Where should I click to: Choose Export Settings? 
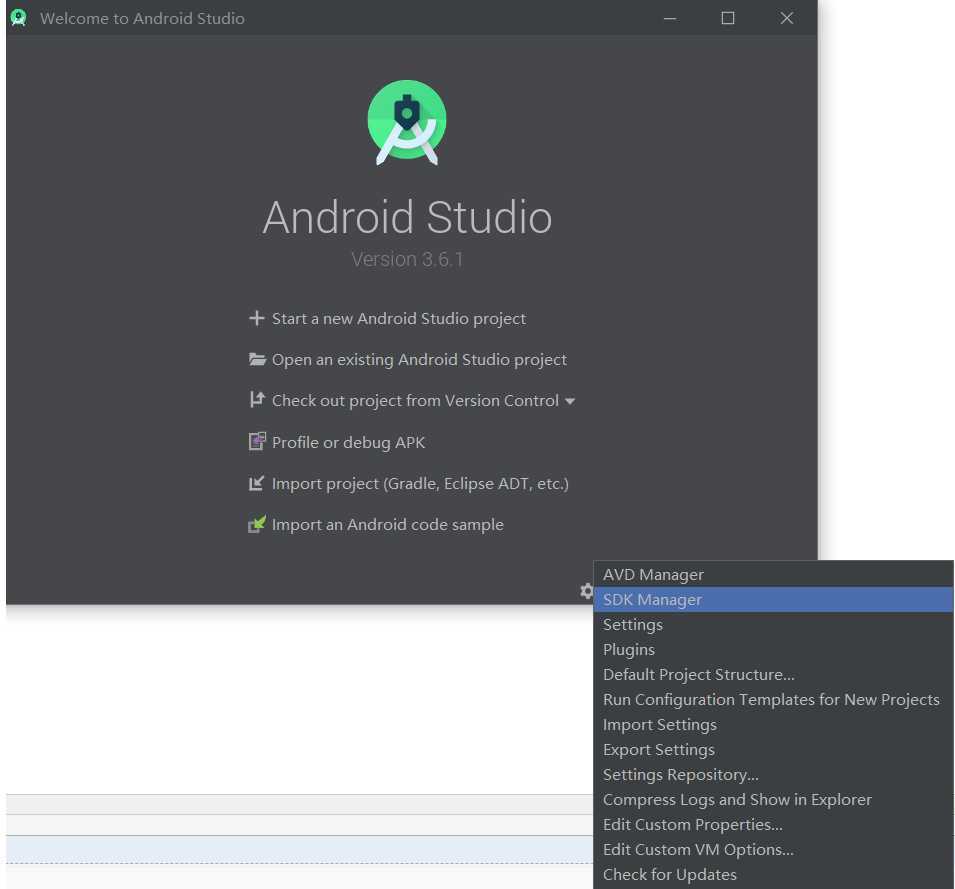tap(774, 750)
